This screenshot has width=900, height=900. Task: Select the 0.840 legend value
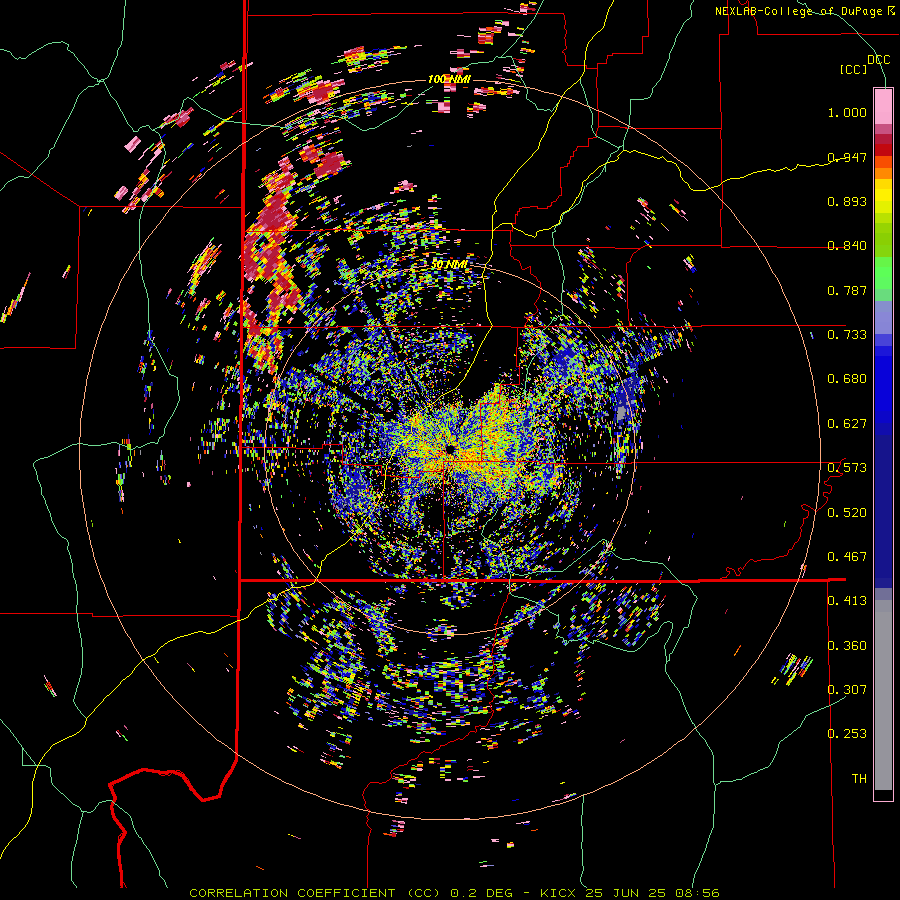[x=847, y=246]
